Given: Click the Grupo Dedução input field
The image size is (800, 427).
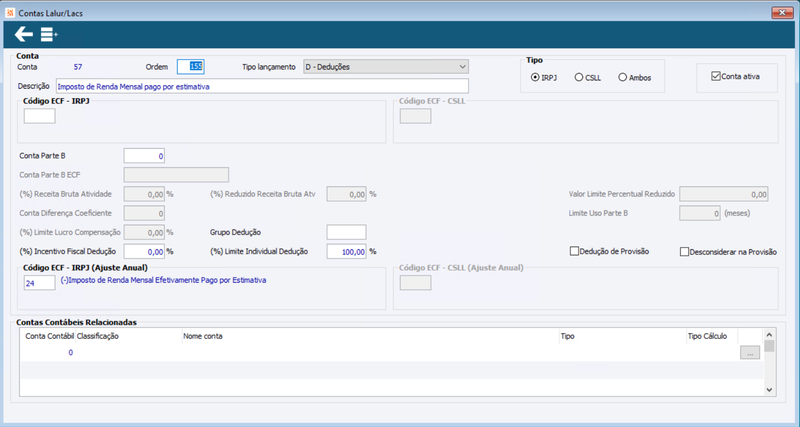Looking at the screenshot, I should pos(346,232).
